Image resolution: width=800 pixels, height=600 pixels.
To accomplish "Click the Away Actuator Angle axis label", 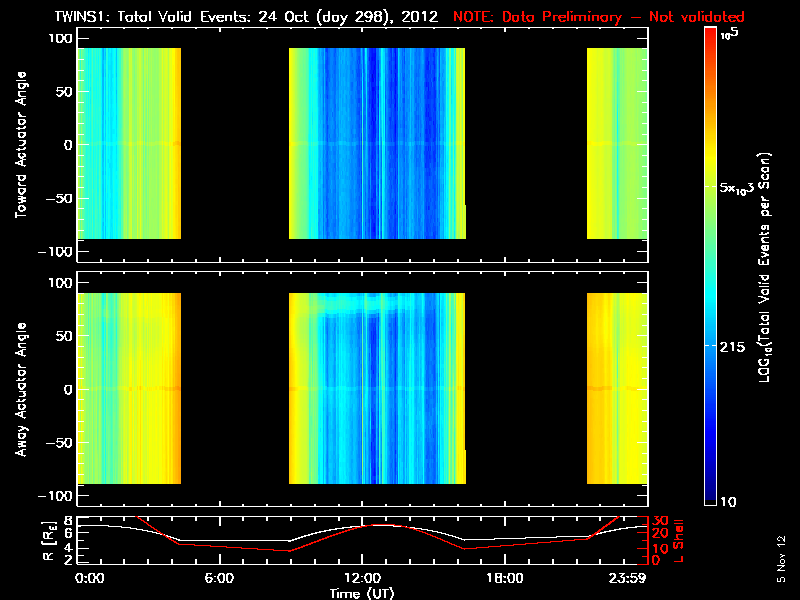I will click(21, 389).
